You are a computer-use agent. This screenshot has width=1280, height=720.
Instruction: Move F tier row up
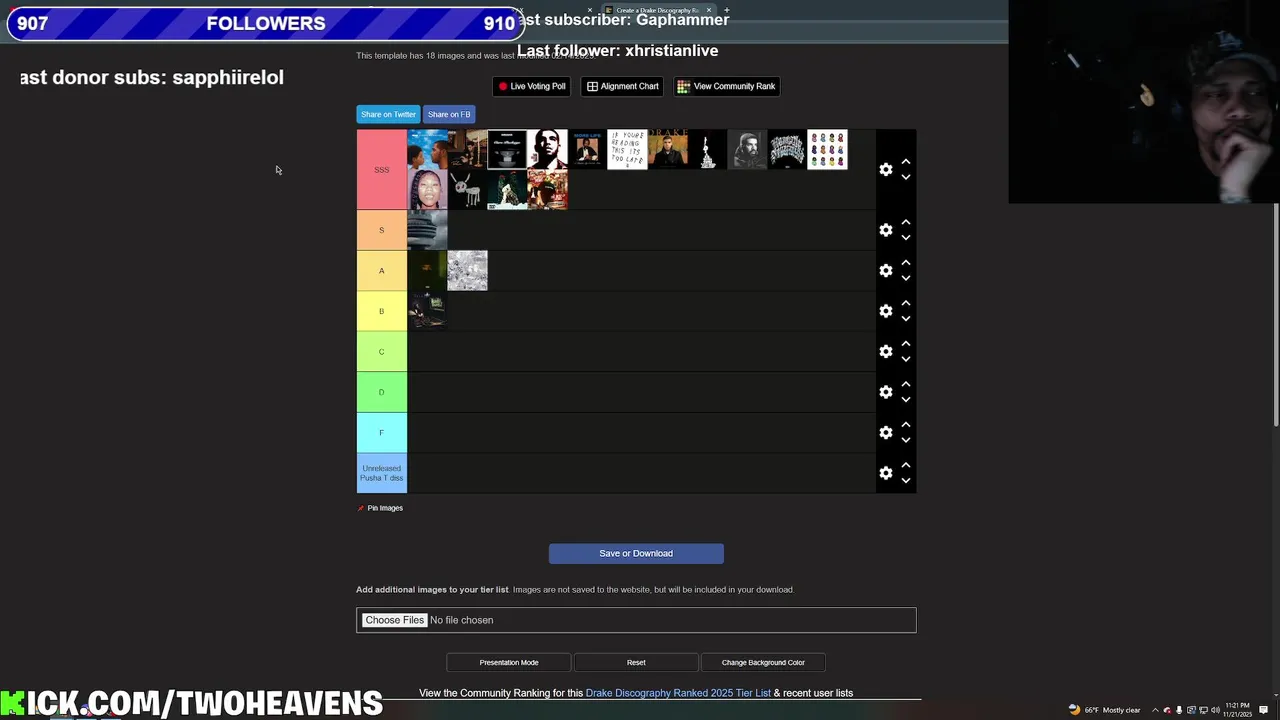click(905, 424)
